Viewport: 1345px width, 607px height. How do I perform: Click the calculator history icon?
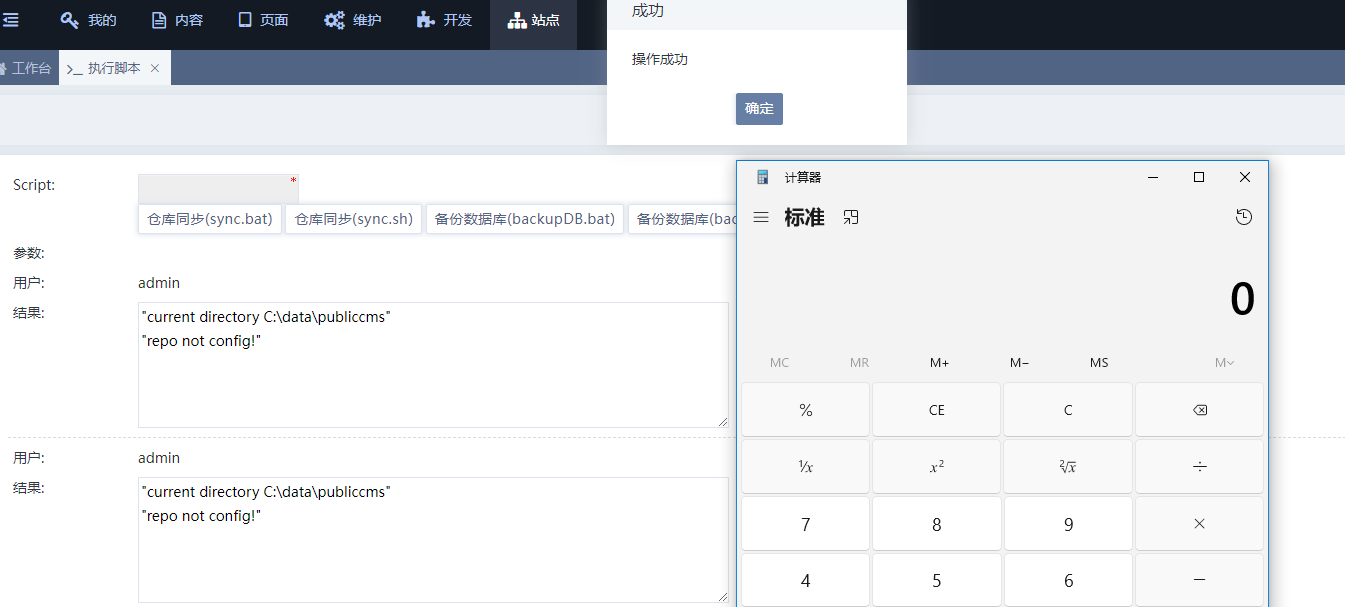(x=1243, y=217)
